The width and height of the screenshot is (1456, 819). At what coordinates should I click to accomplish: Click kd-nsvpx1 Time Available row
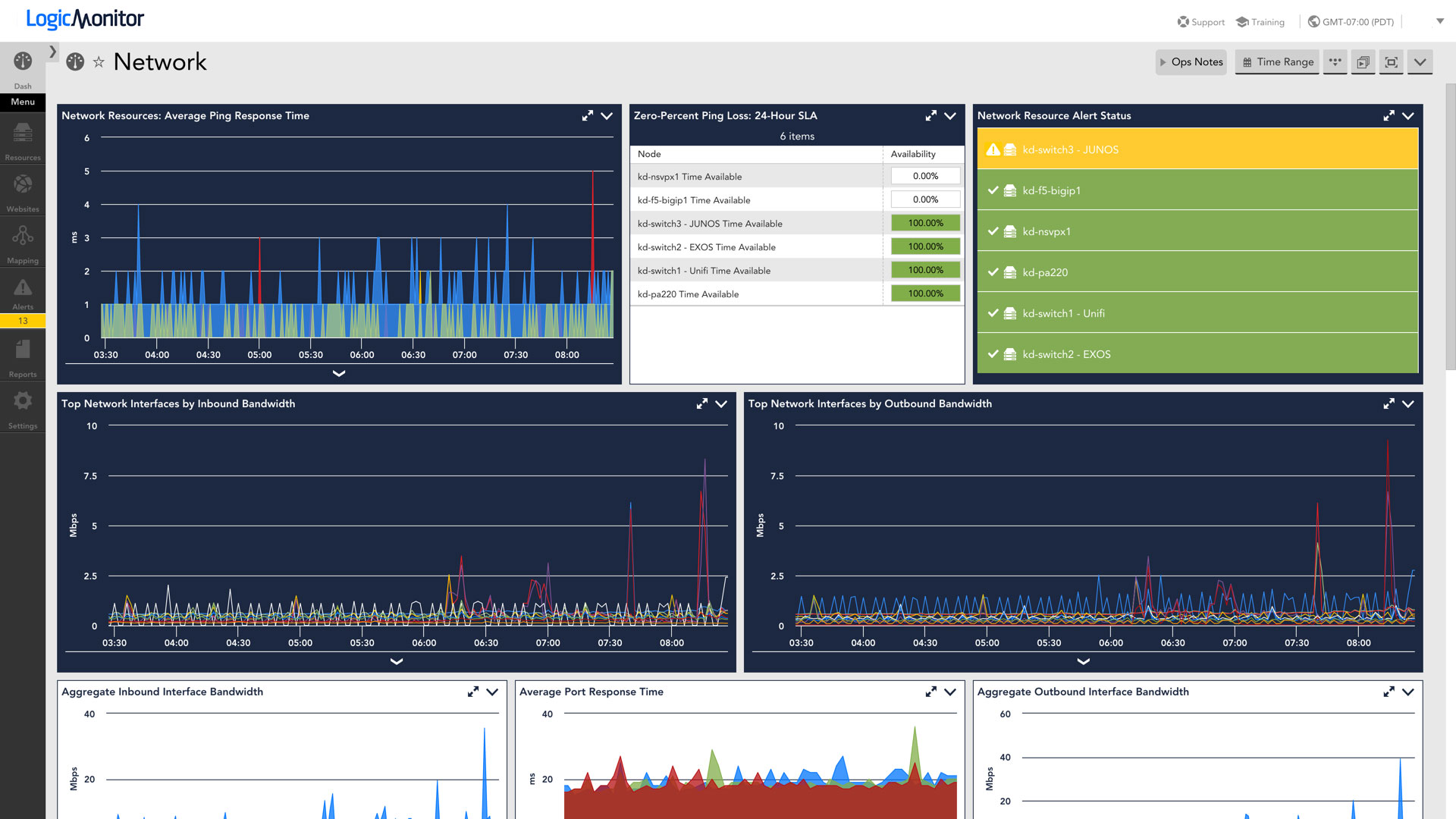797,176
